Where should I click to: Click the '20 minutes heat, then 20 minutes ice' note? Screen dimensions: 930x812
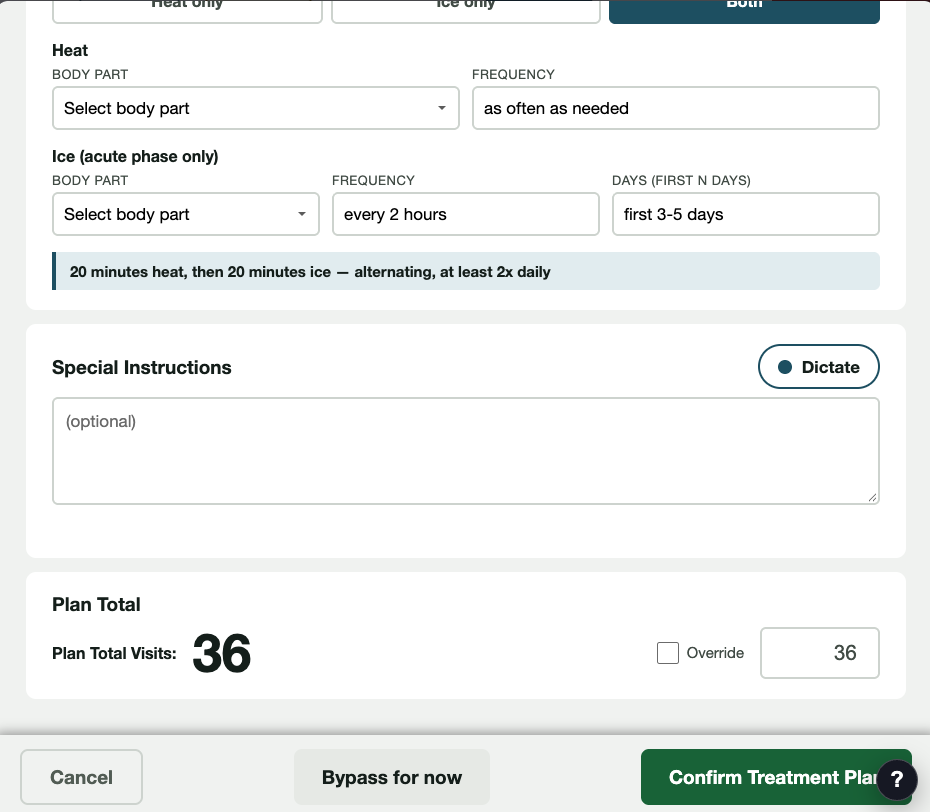point(466,272)
